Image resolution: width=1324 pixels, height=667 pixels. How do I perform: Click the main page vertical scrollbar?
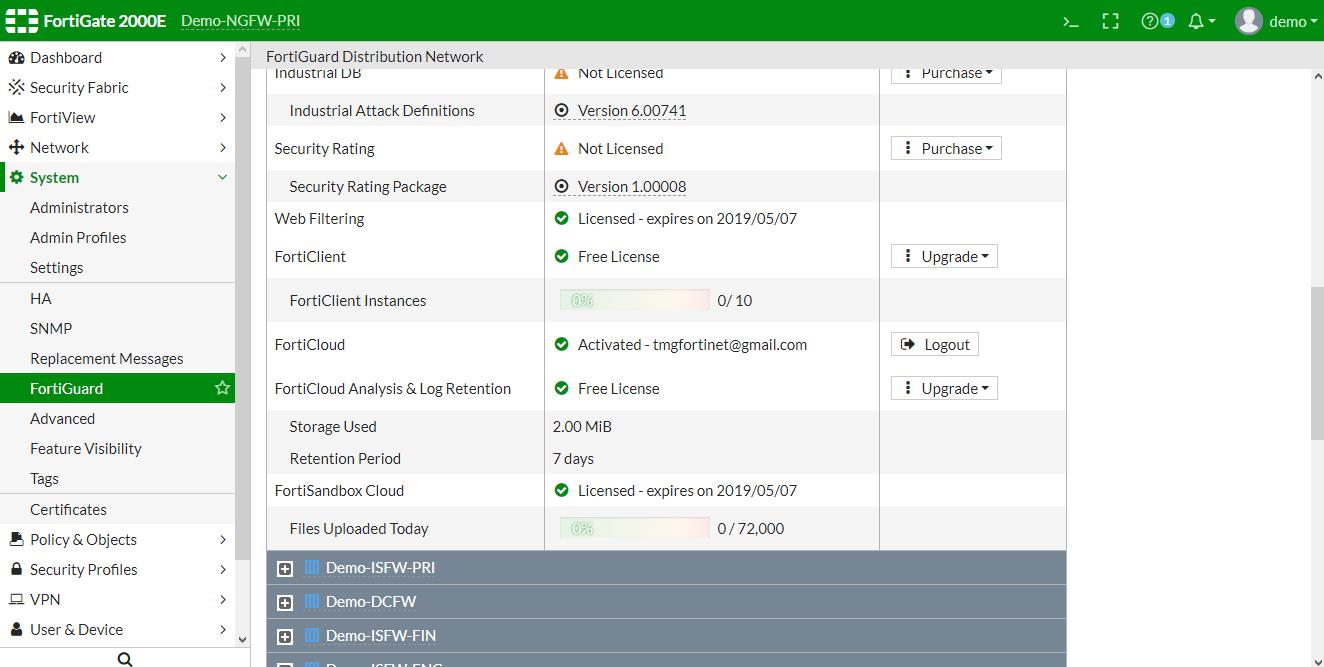tap(1317, 365)
